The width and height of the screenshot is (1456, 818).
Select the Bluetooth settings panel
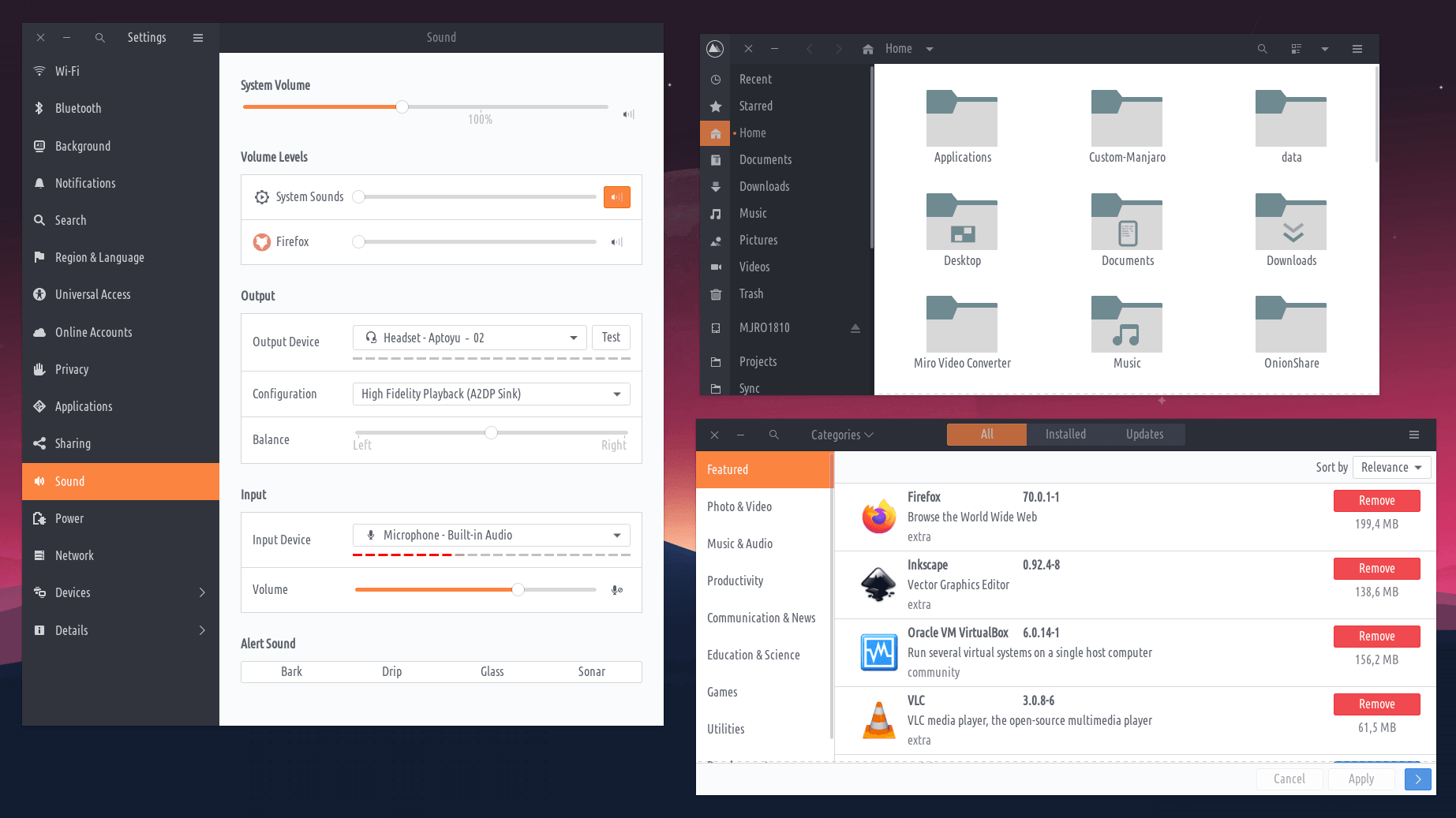coord(78,108)
